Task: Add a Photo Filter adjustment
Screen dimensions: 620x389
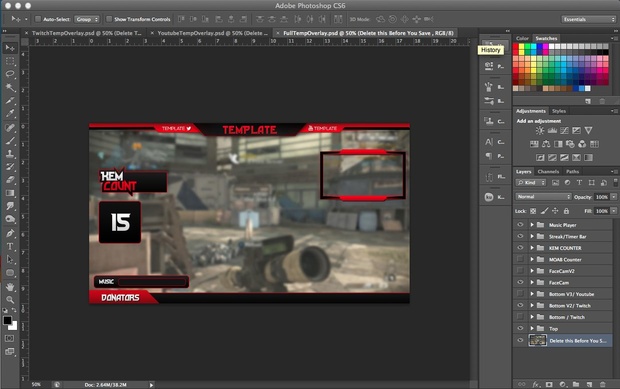Action: coord(570,144)
